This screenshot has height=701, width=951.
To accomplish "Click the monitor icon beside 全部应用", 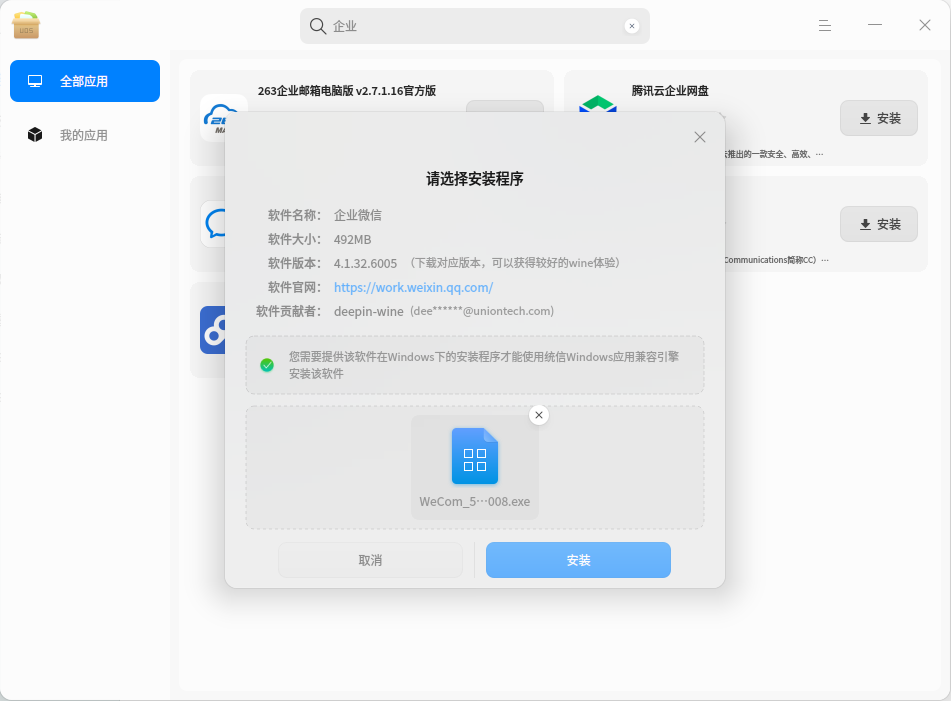I will coord(35,81).
